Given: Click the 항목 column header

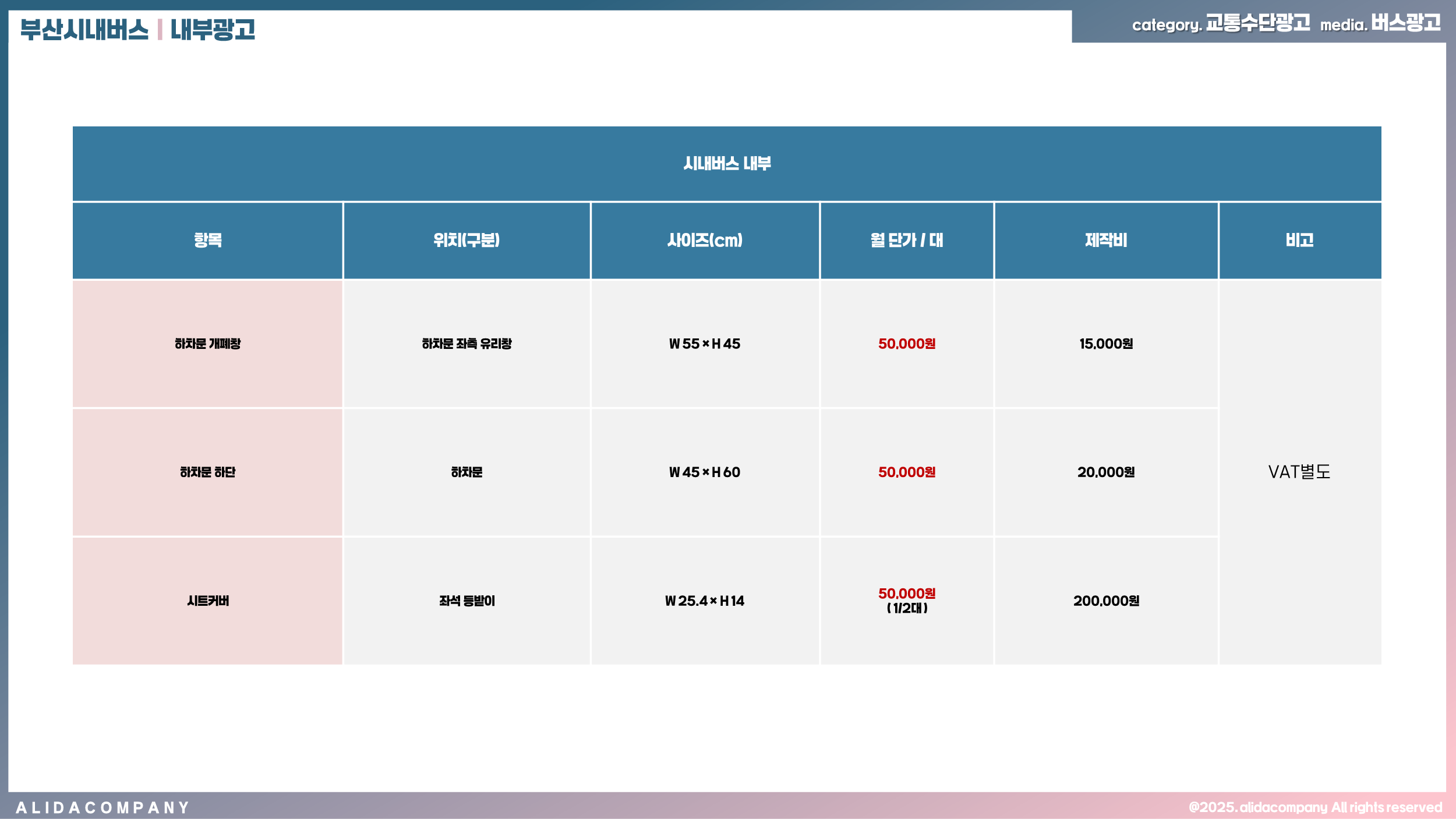Looking at the screenshot, I should click(208, 240).
